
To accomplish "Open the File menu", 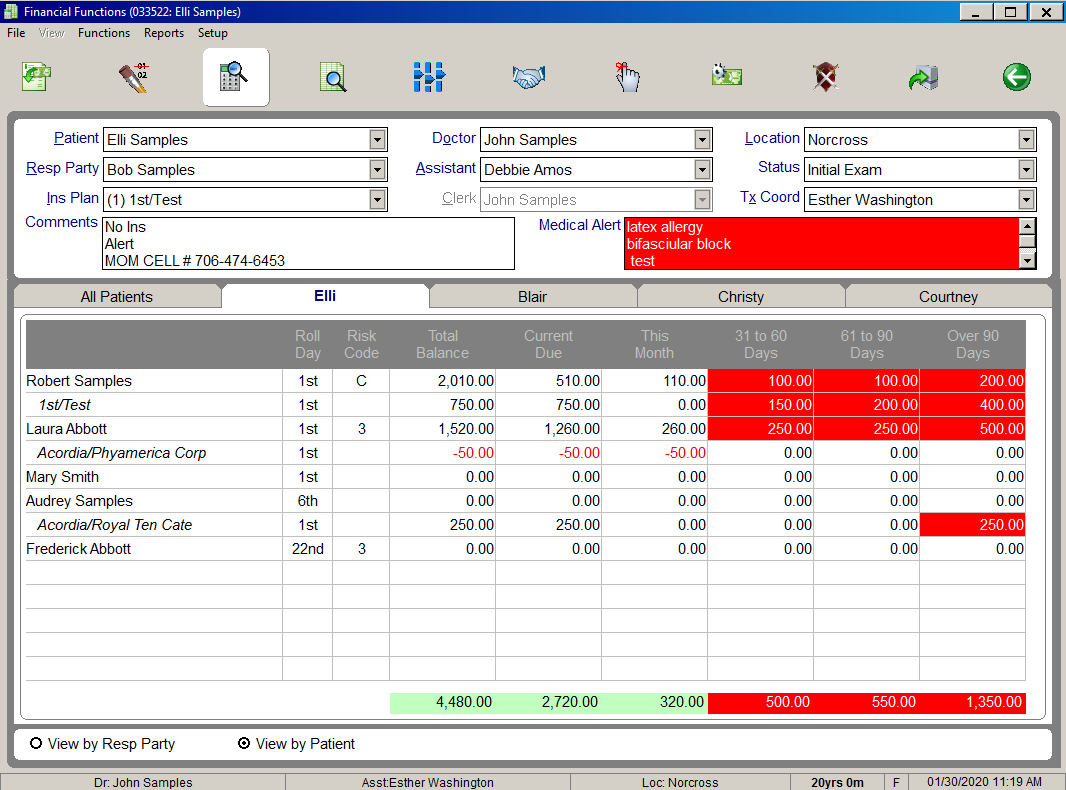I will [16, 33].
